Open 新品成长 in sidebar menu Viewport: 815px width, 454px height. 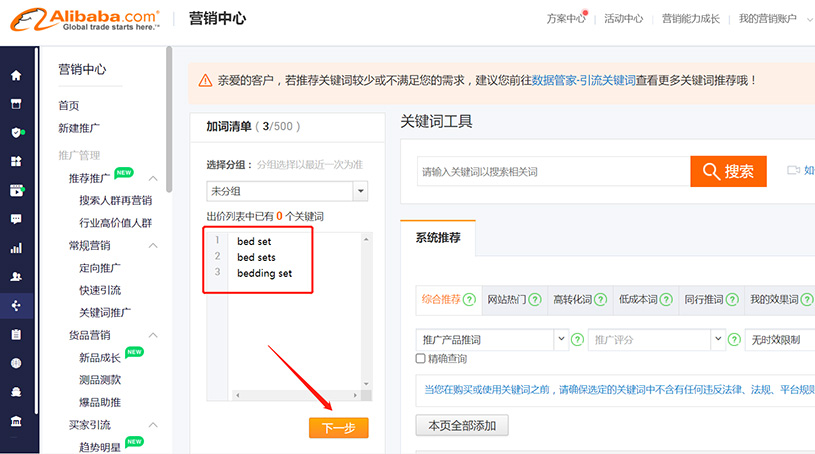[x=100, y=357]
